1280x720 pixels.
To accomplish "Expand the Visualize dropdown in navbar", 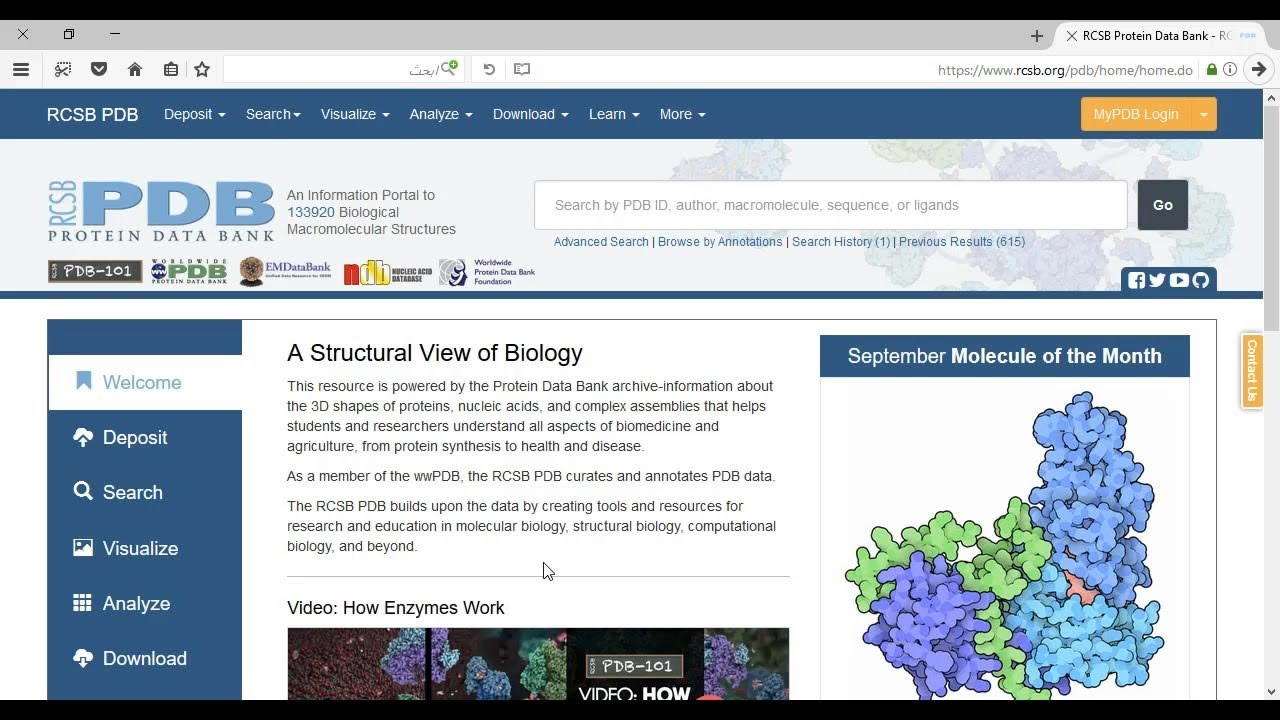I will 355,114.
